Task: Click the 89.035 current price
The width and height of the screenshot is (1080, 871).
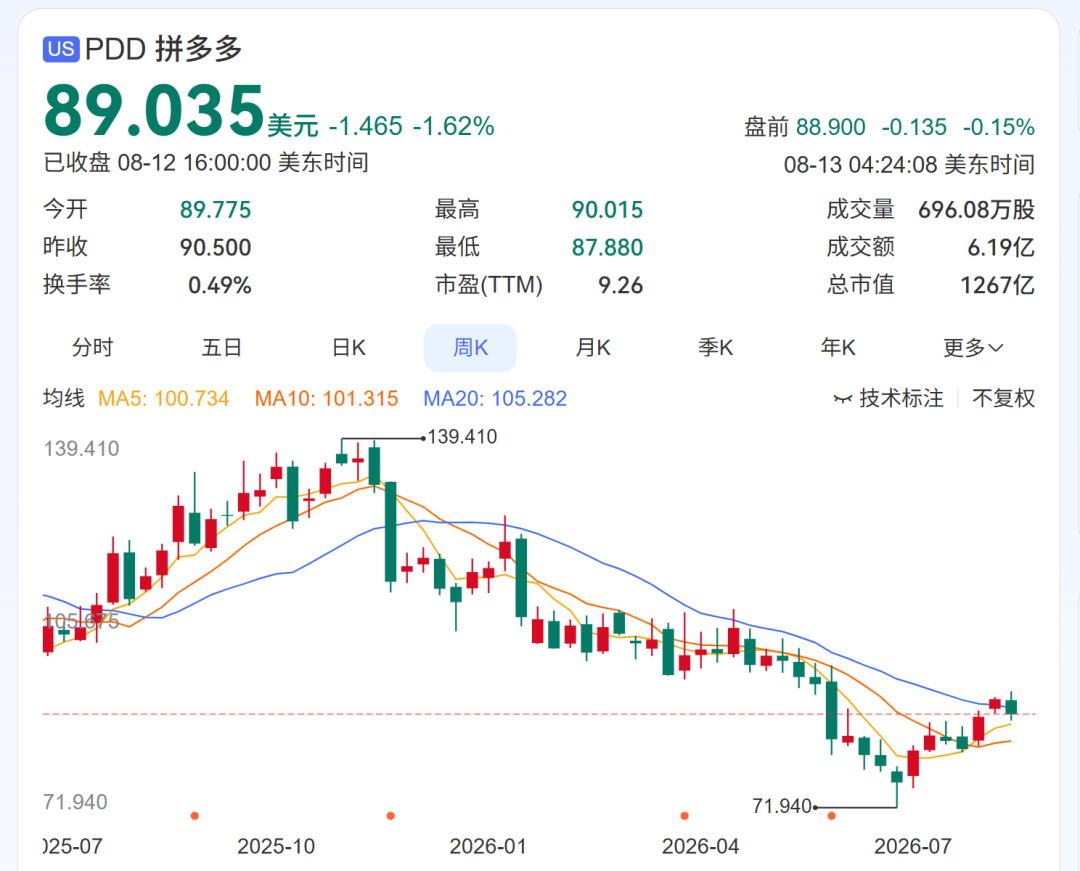Action: coord(154,110)
